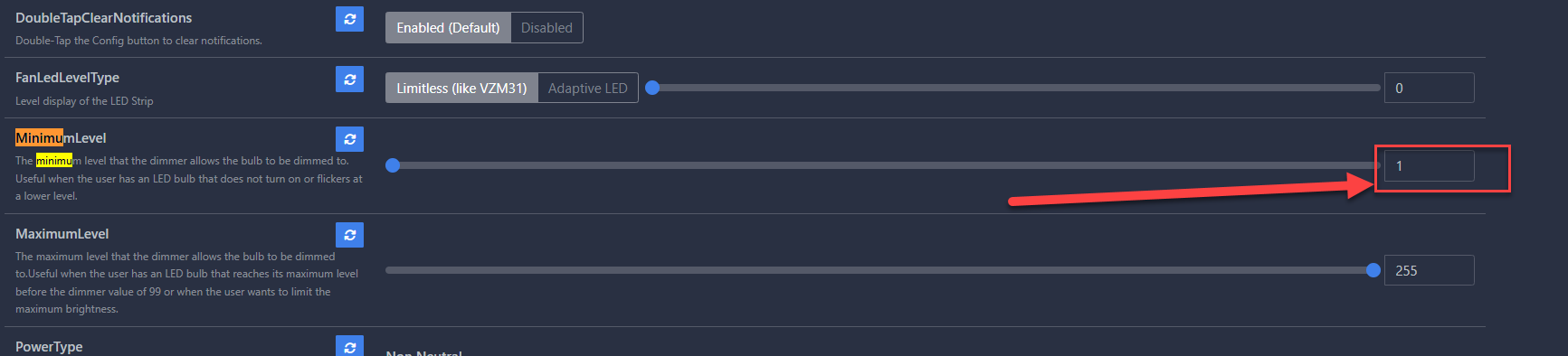Click the highlighted MinimumLevel setting title
The width and height of the screenshot is (1568, 356).
(61, 137)
